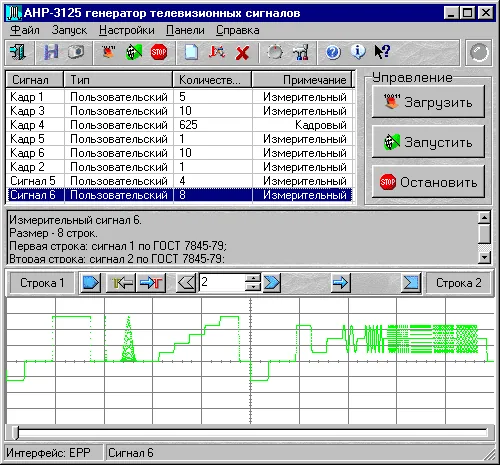This screenshot has width=500, height=465.
Task: Select the Кадр 3 row
Action: pos(179,111)
